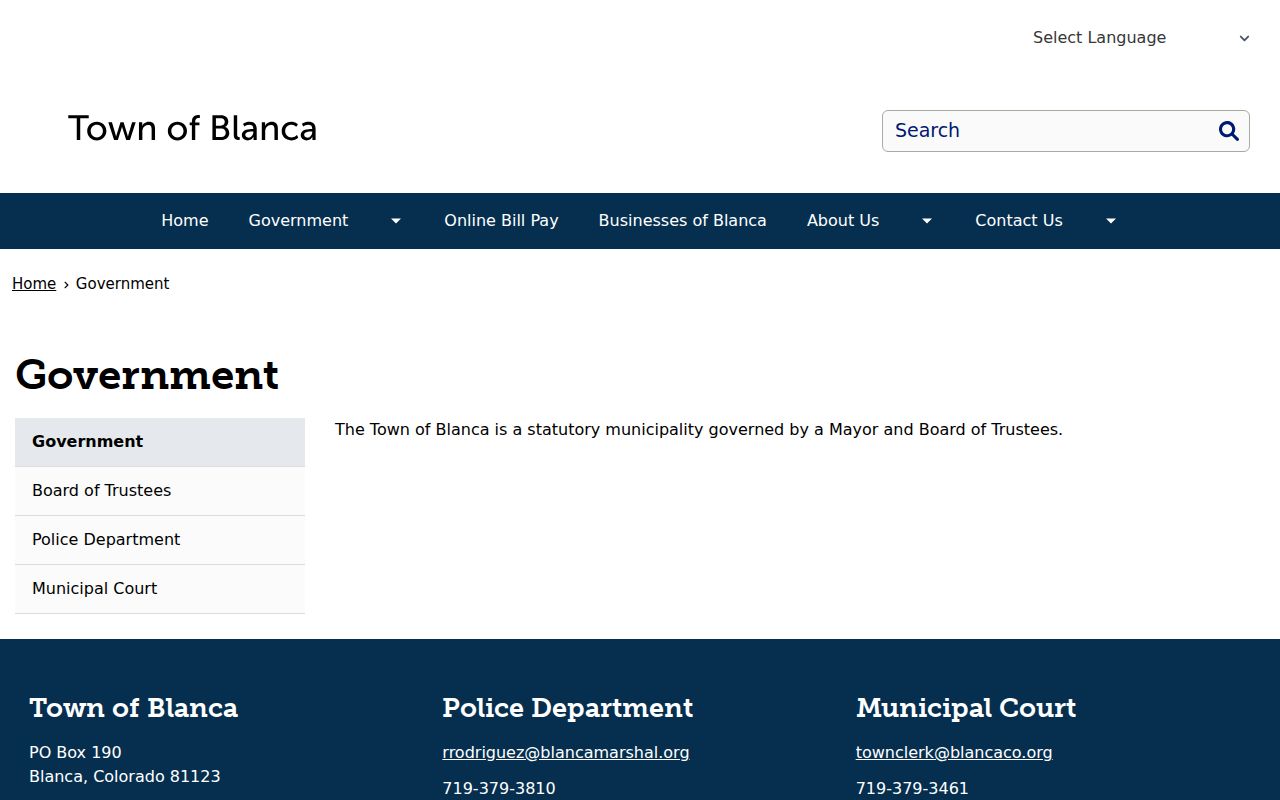The height and width of the screenshot is (800, 1280).
Task: Expand the Contact Us submenu arrow
Action: click(1110, 221)
